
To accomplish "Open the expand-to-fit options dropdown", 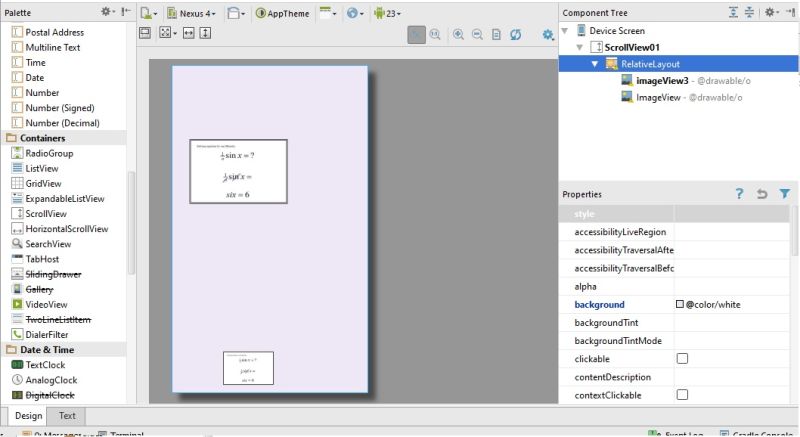I will coord(167,33).
